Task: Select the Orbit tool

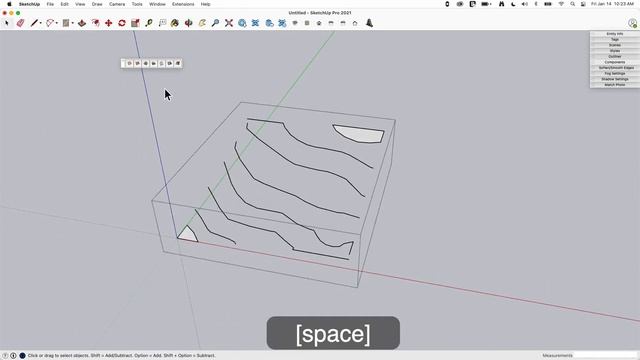Action: coord(189,23)
